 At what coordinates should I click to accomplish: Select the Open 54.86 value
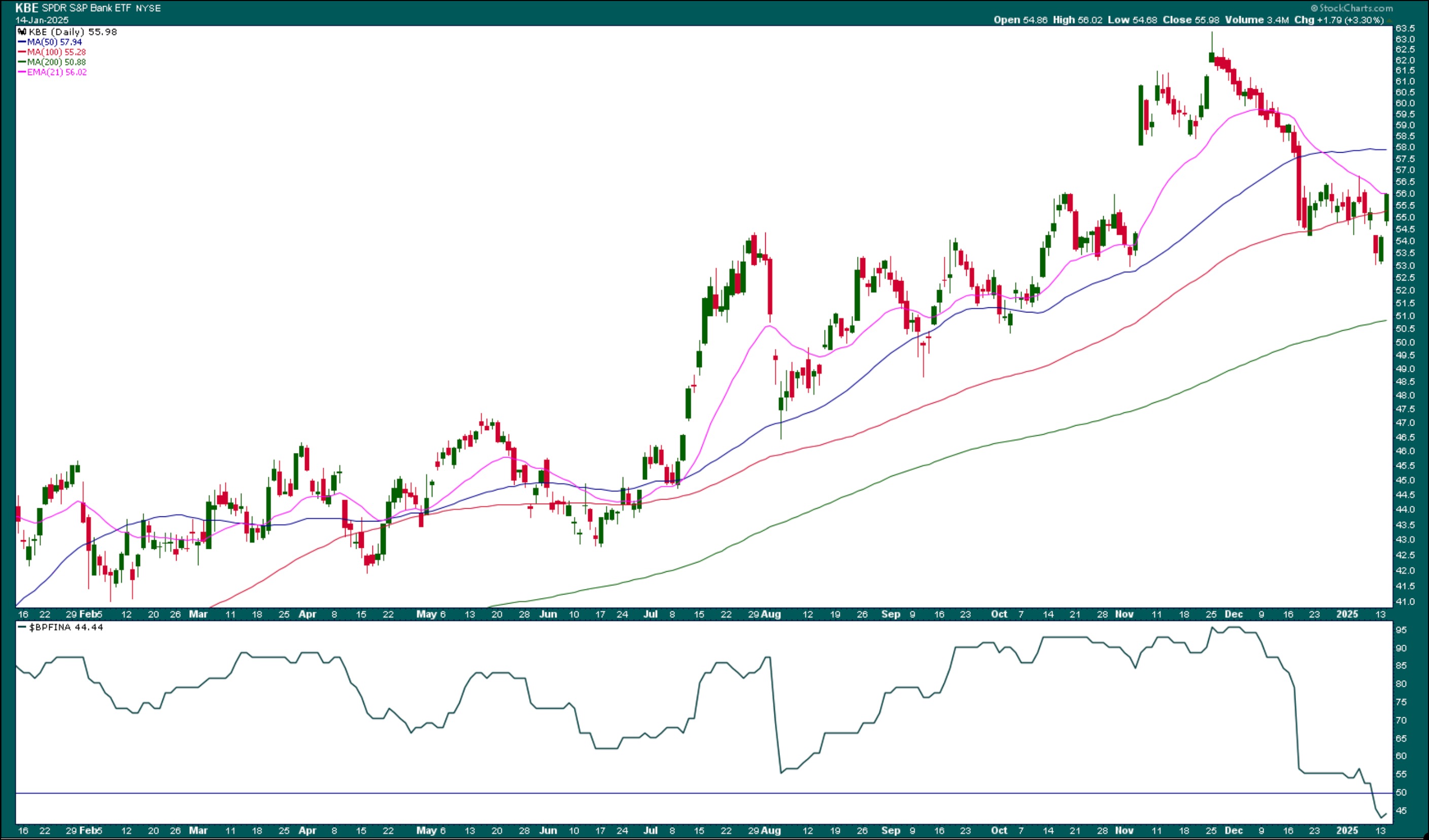[1020, 20]
